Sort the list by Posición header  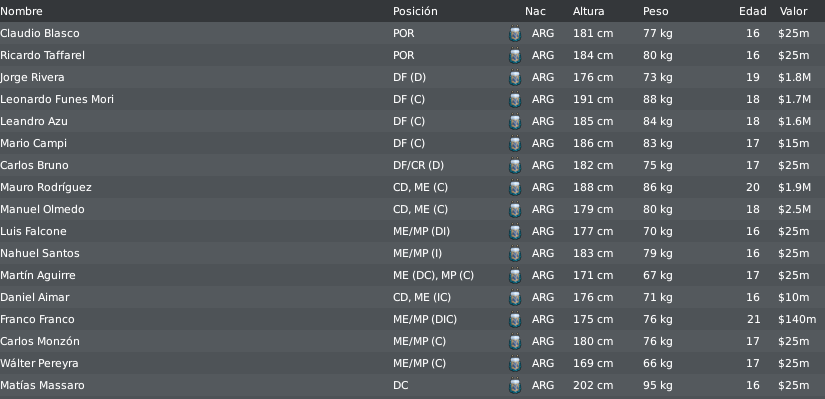click(x=415, y=11)
